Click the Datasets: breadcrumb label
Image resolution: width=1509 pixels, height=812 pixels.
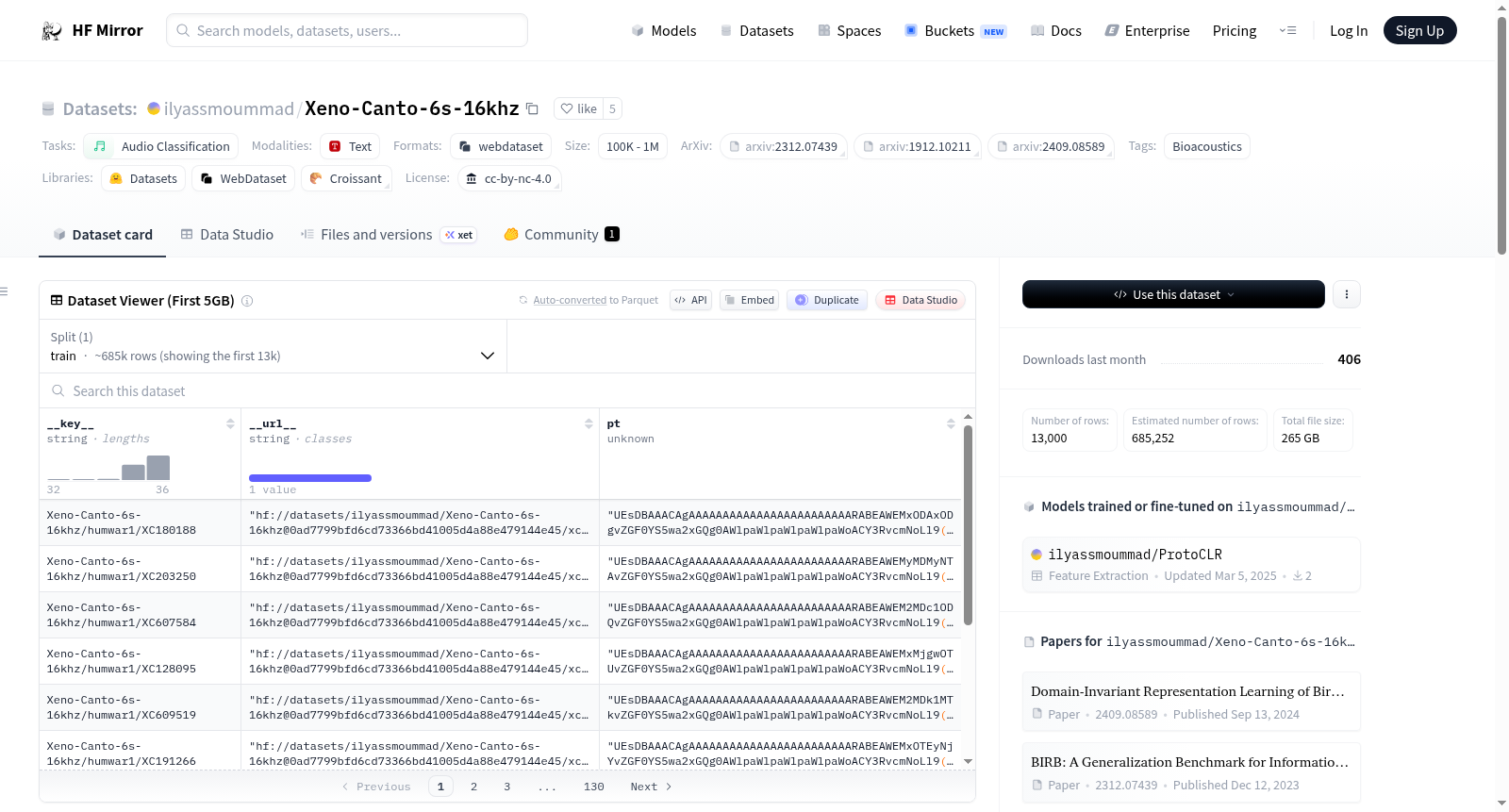click(100, 108)
